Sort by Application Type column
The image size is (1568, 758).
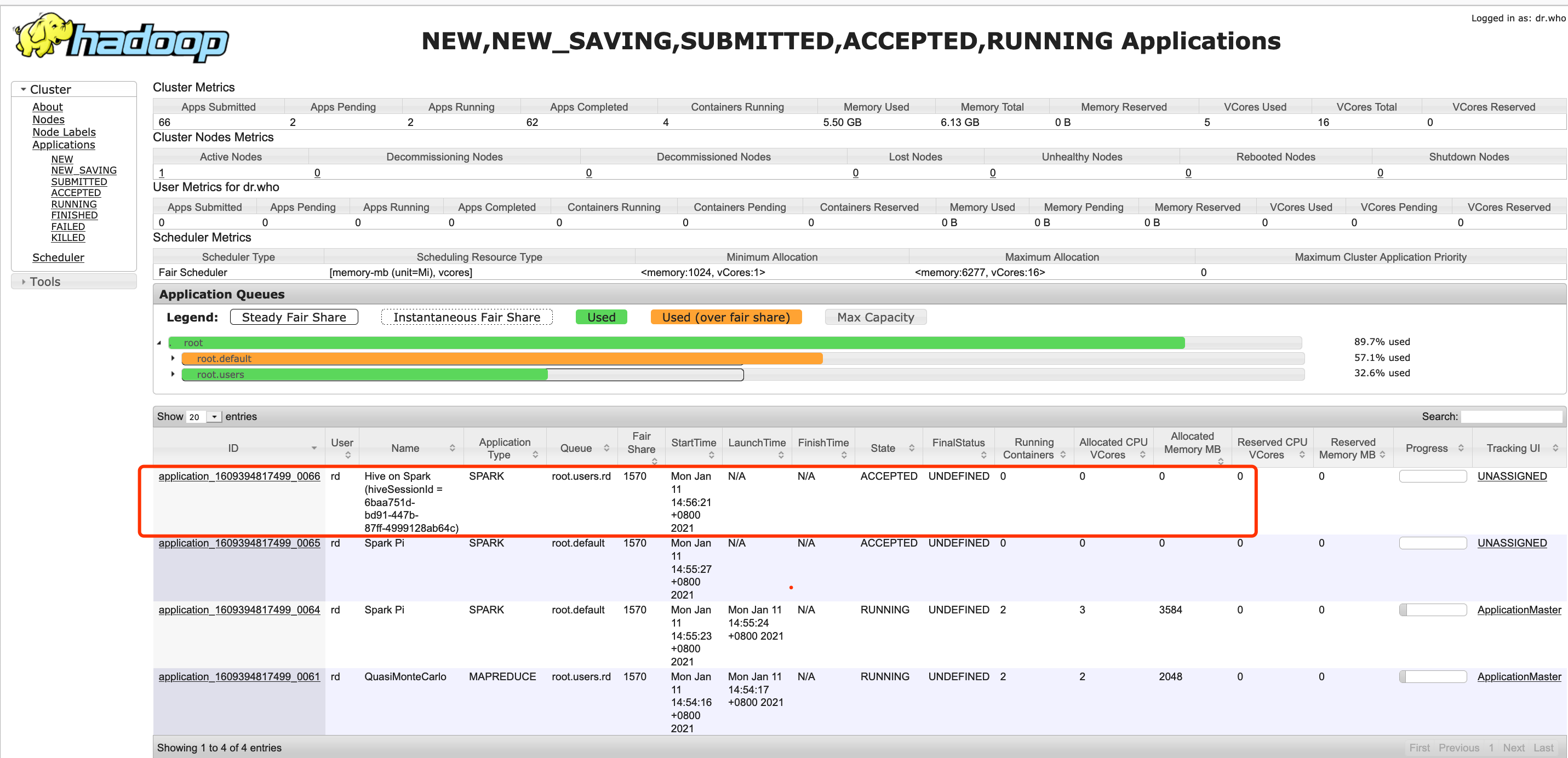tap(505, 448)
